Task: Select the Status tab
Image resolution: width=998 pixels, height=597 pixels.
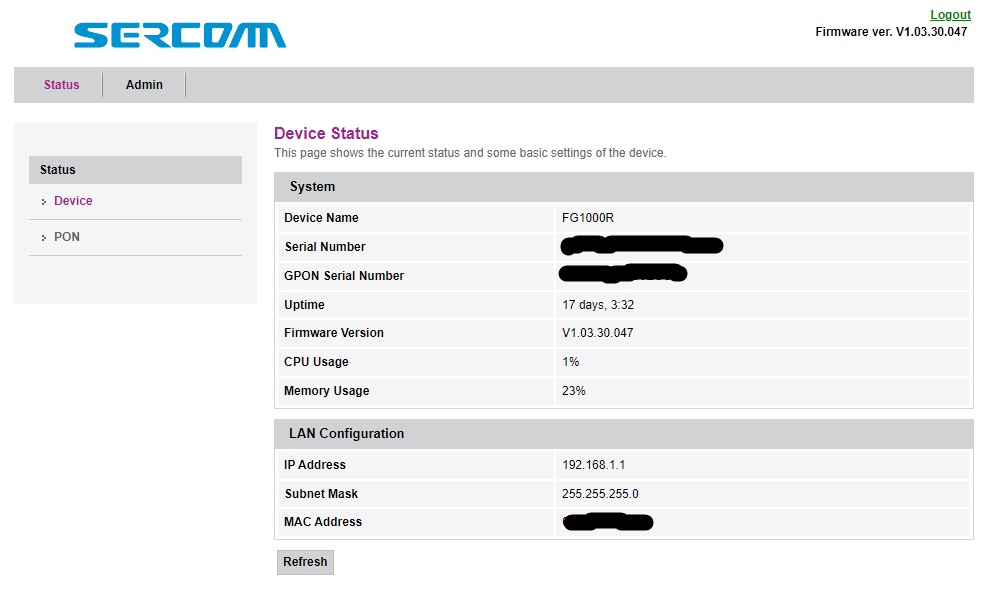Action: pyautogui.click(x=61, y=84)
